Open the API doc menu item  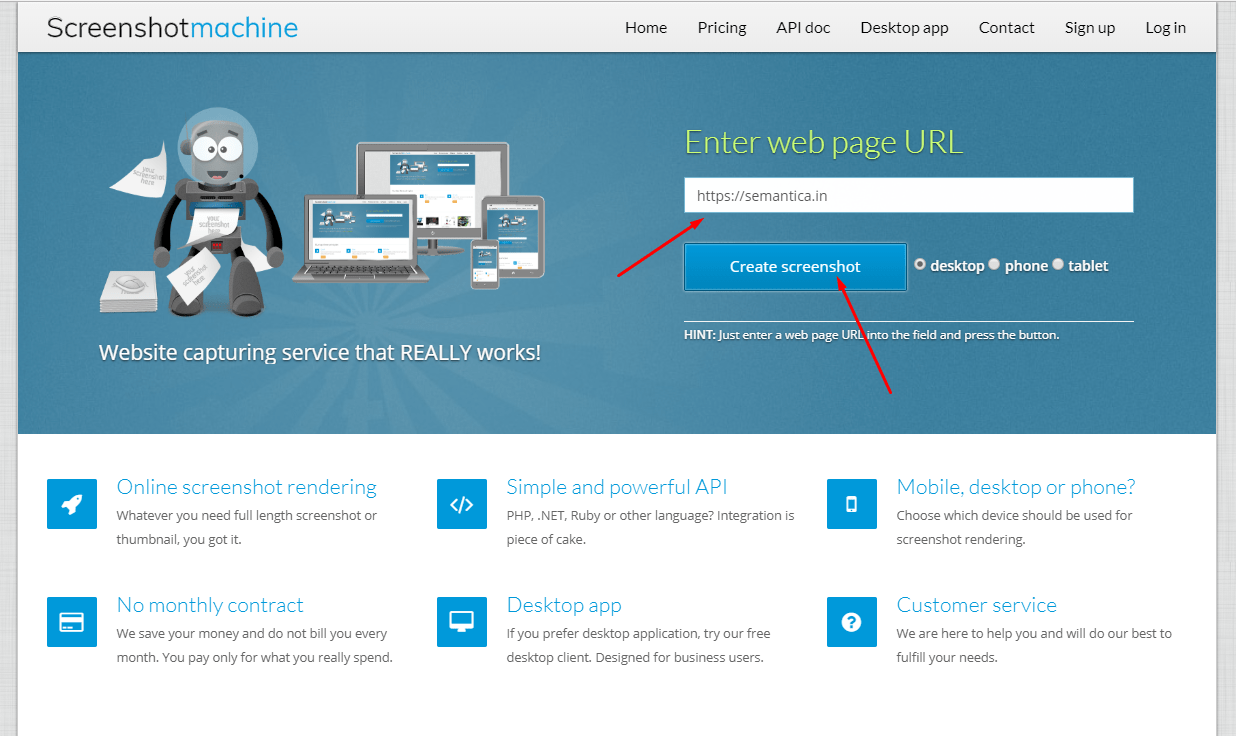pyautogui.click(x=803, y=28)
